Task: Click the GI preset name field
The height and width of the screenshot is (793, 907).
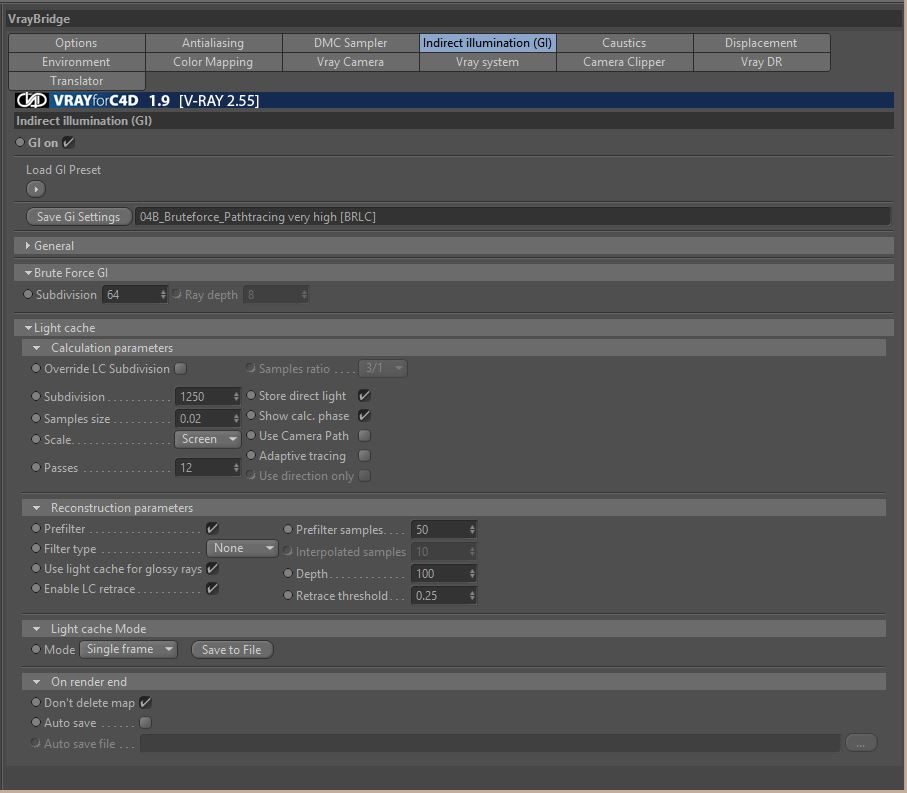Action: click(x=513, y=217)
